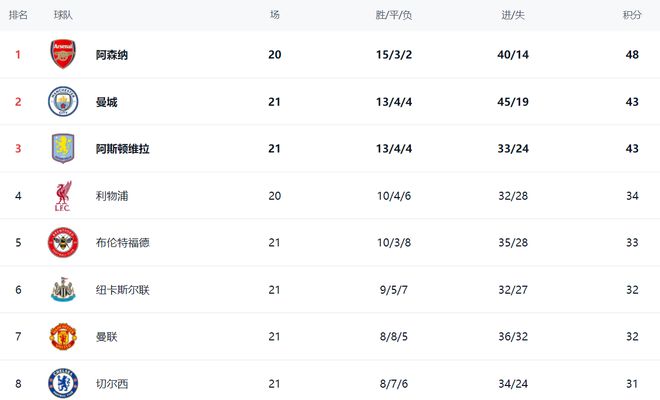Click the Newcastle United crest icon

pos(63,290)
